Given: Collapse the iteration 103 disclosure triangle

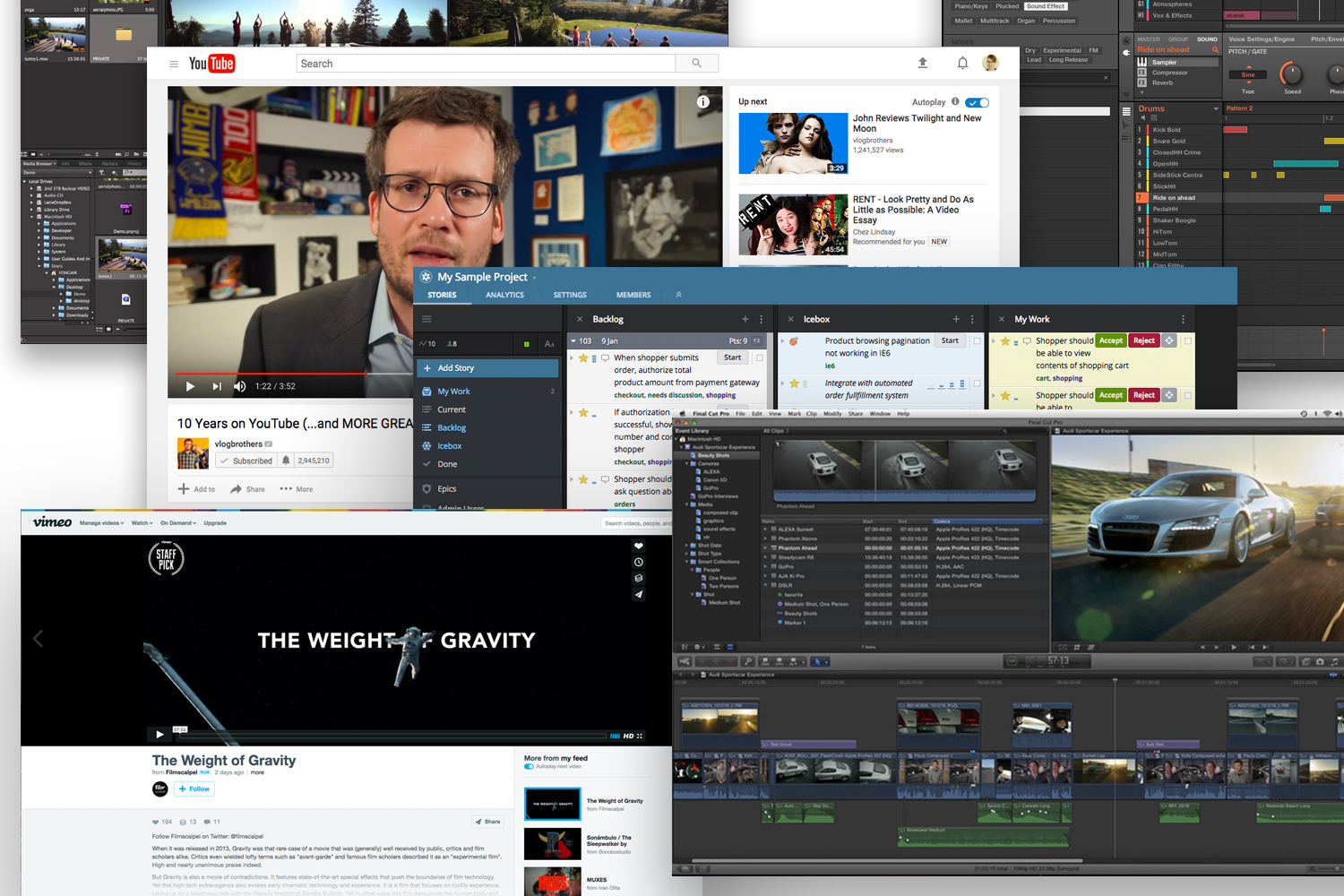Looking at the screenshot, I should 573,341.
